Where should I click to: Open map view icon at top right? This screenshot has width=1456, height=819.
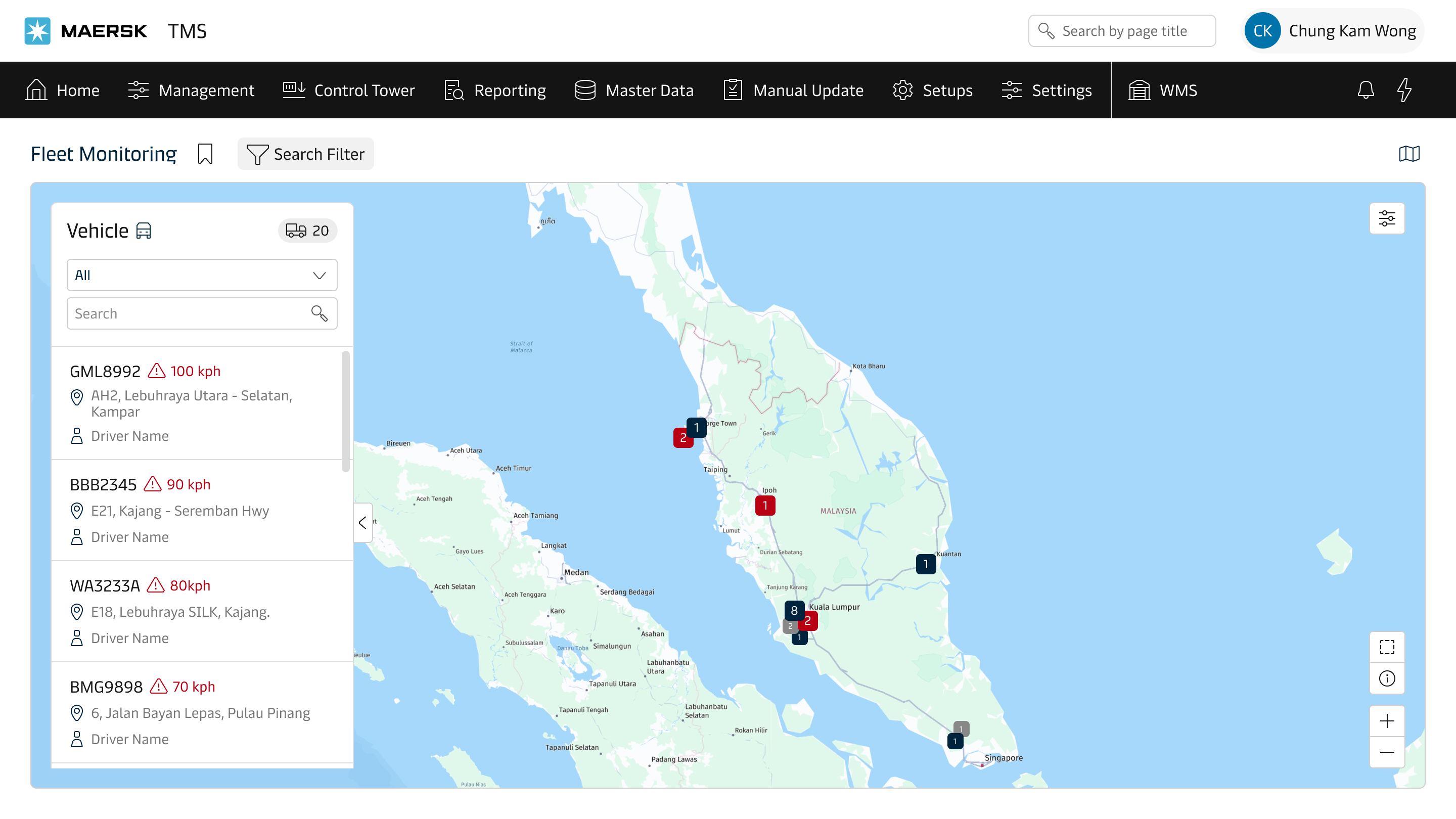click(x=1408, y=154)
